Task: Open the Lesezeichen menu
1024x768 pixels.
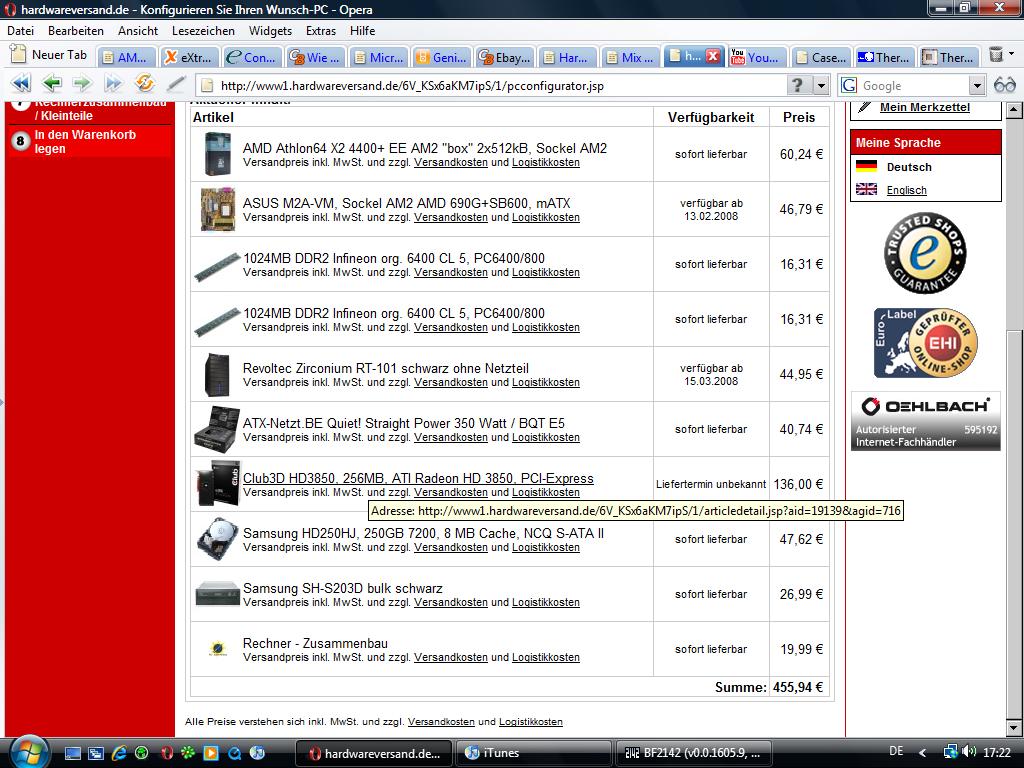Action: click(203, 31)
